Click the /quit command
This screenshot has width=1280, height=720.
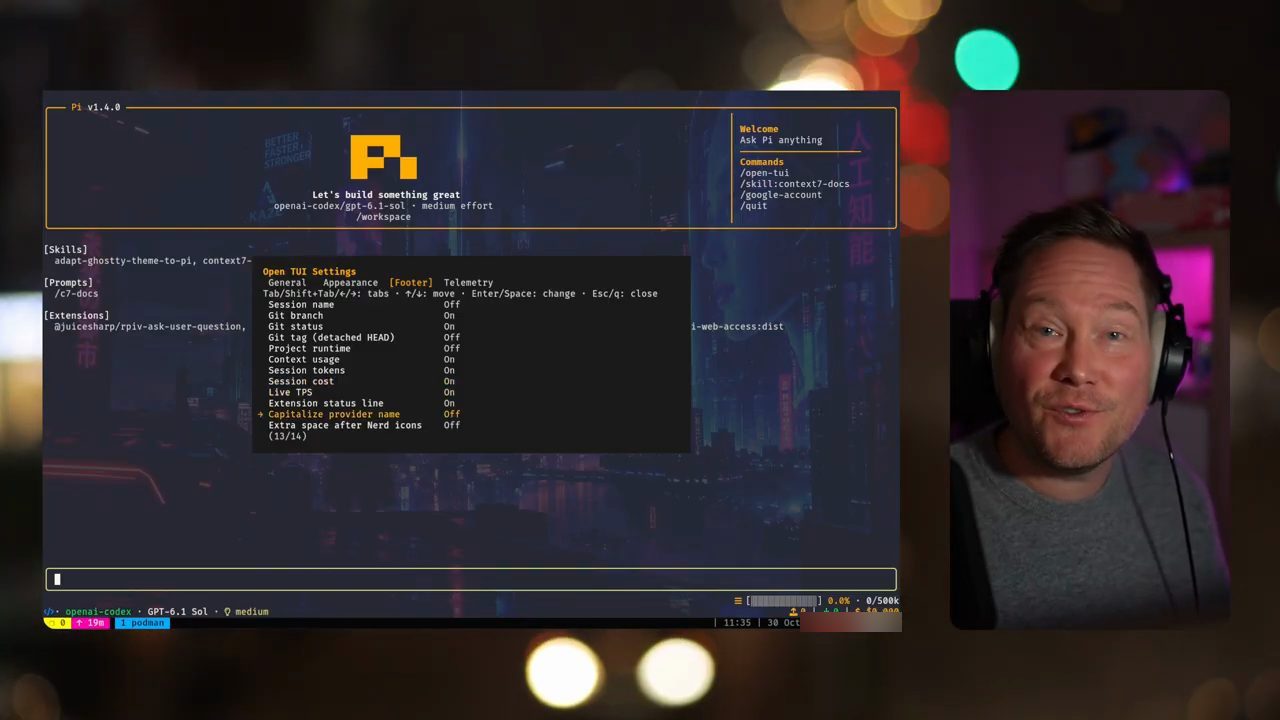(753, 206)
